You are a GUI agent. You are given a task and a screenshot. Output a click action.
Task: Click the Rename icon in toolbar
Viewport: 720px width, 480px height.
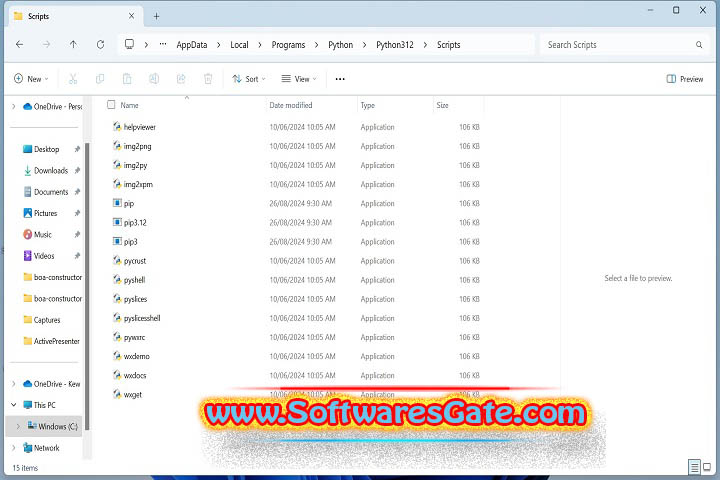[154, 79]
